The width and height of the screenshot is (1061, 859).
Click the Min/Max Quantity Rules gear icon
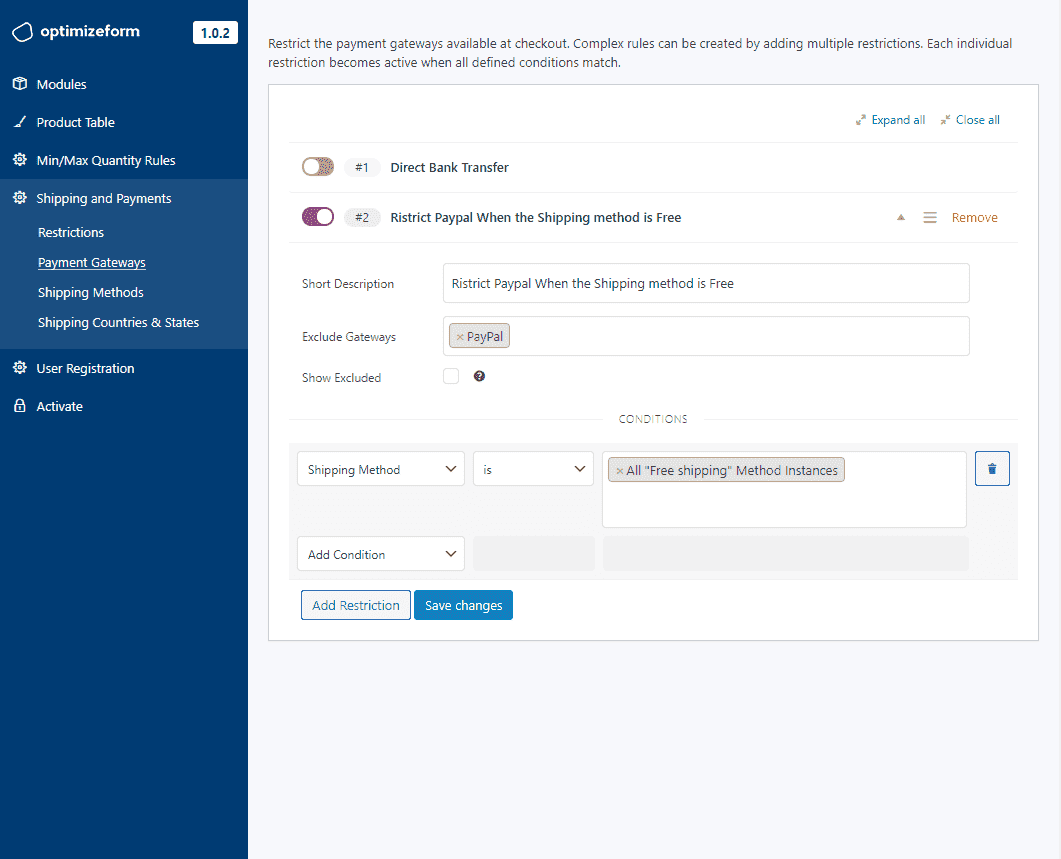[x=20, y=160]
